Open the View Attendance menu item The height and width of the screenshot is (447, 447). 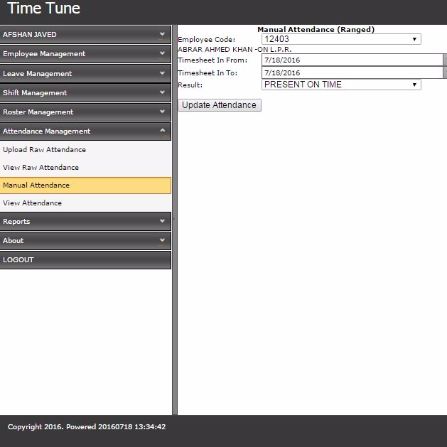click(85, 203)
